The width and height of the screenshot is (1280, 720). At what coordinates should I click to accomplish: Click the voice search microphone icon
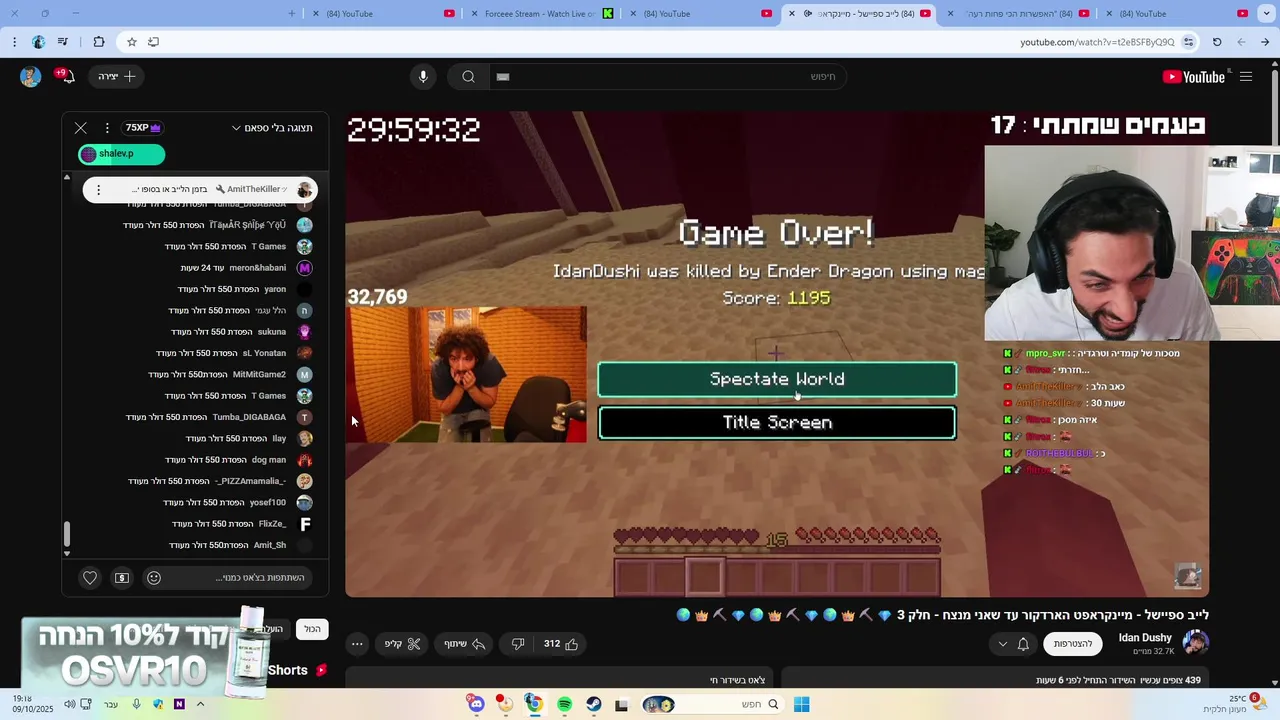click(423, 77)
